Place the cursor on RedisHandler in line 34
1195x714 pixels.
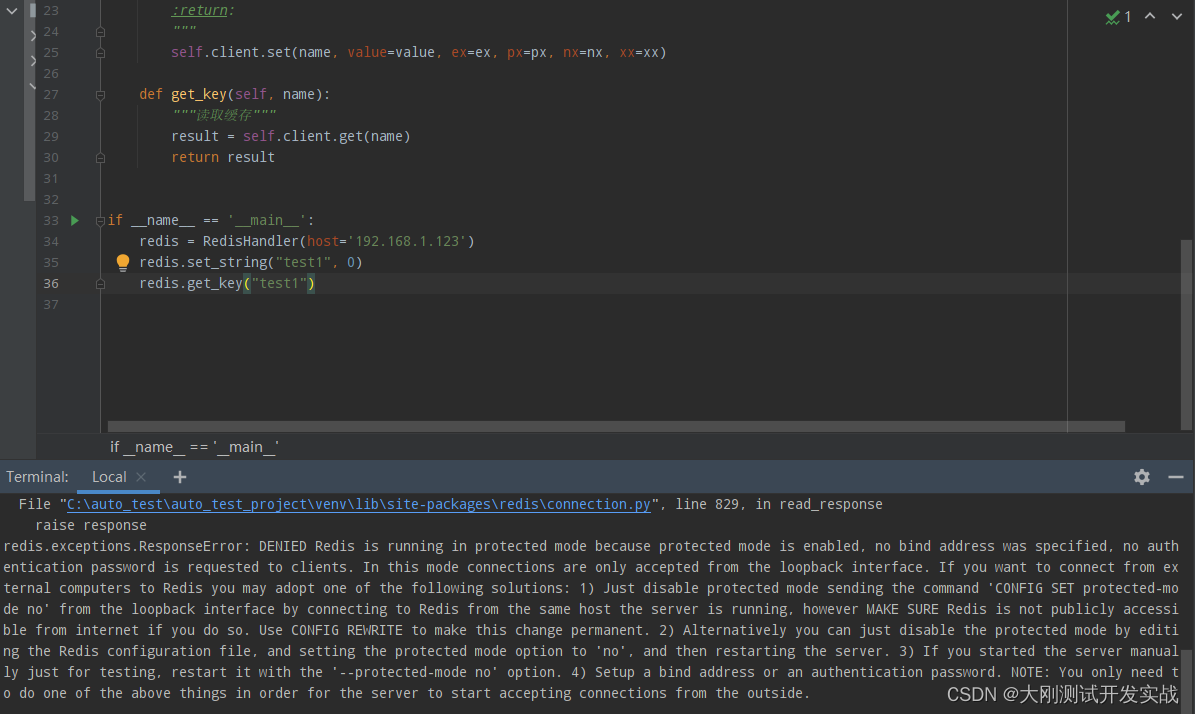251,241
